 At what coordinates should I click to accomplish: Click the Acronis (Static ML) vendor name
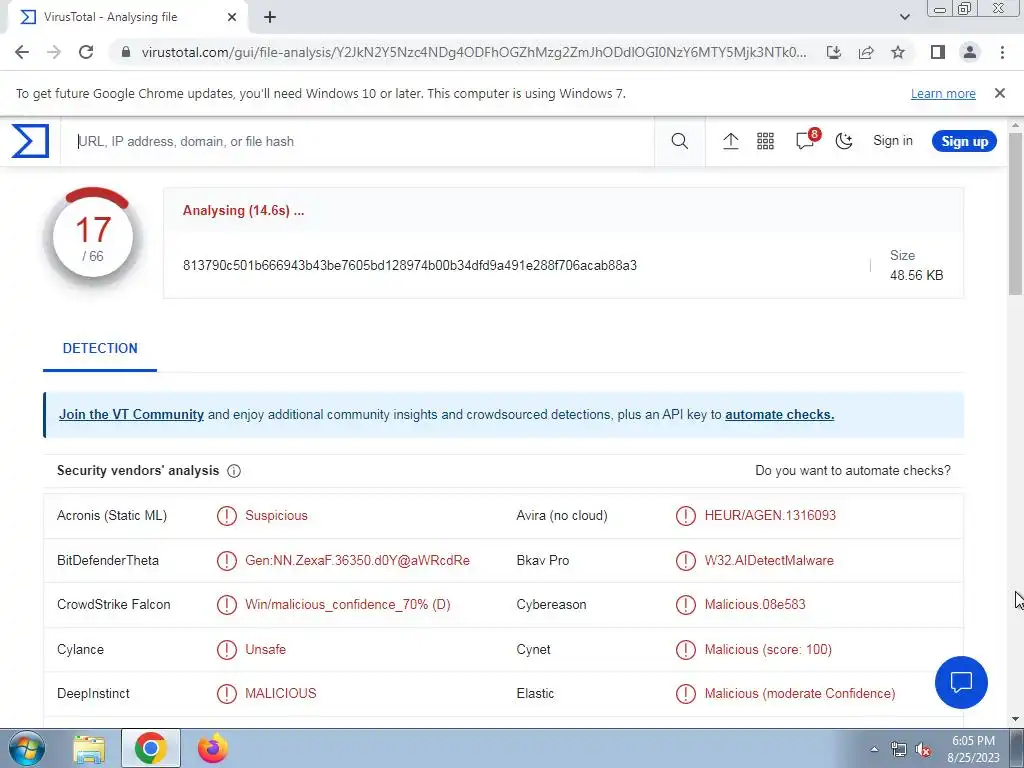(x=112, y=516)
